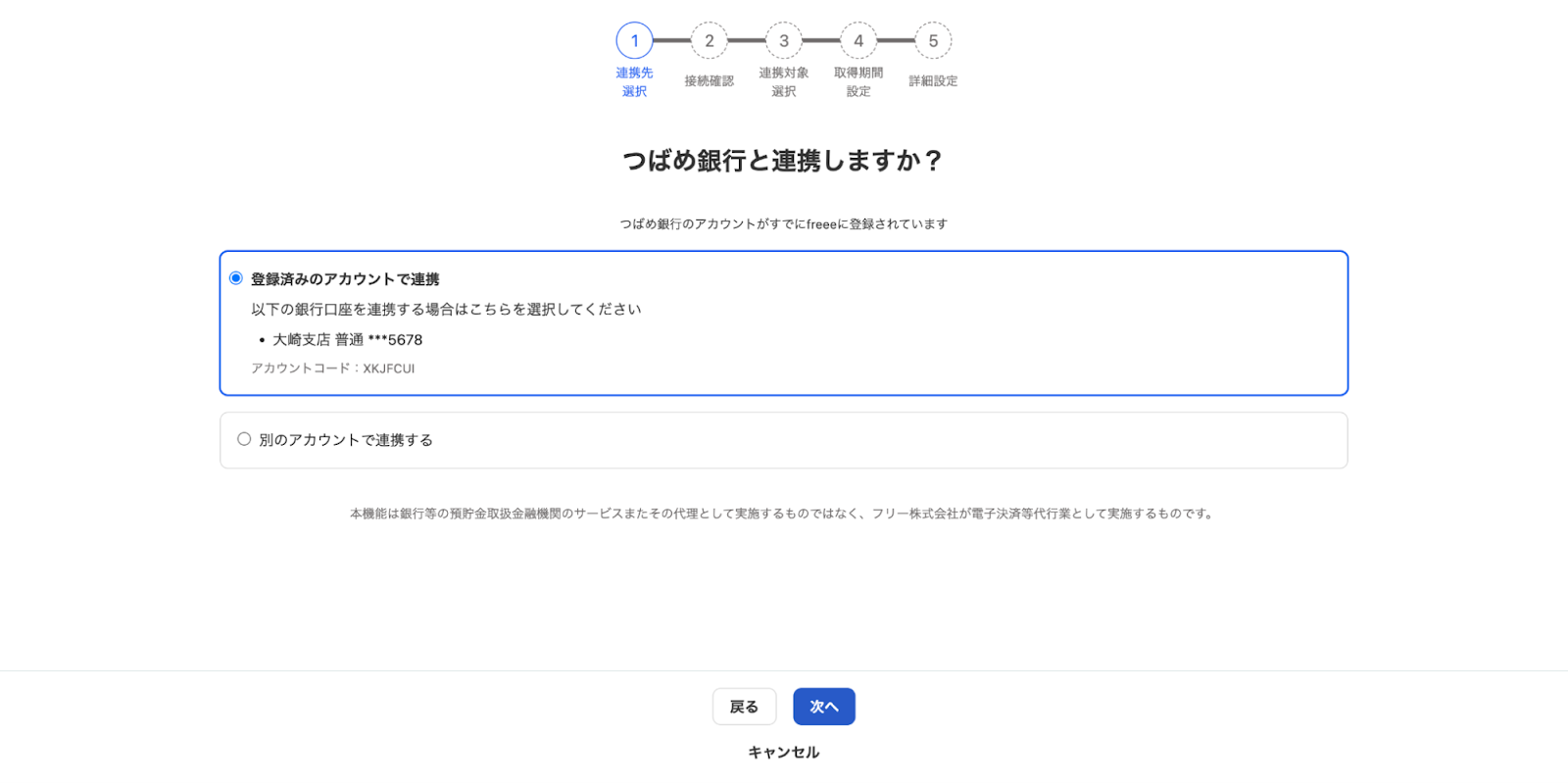1568x784 pixels.
Task: Click the キャンセル link
Action: point(784,753)
